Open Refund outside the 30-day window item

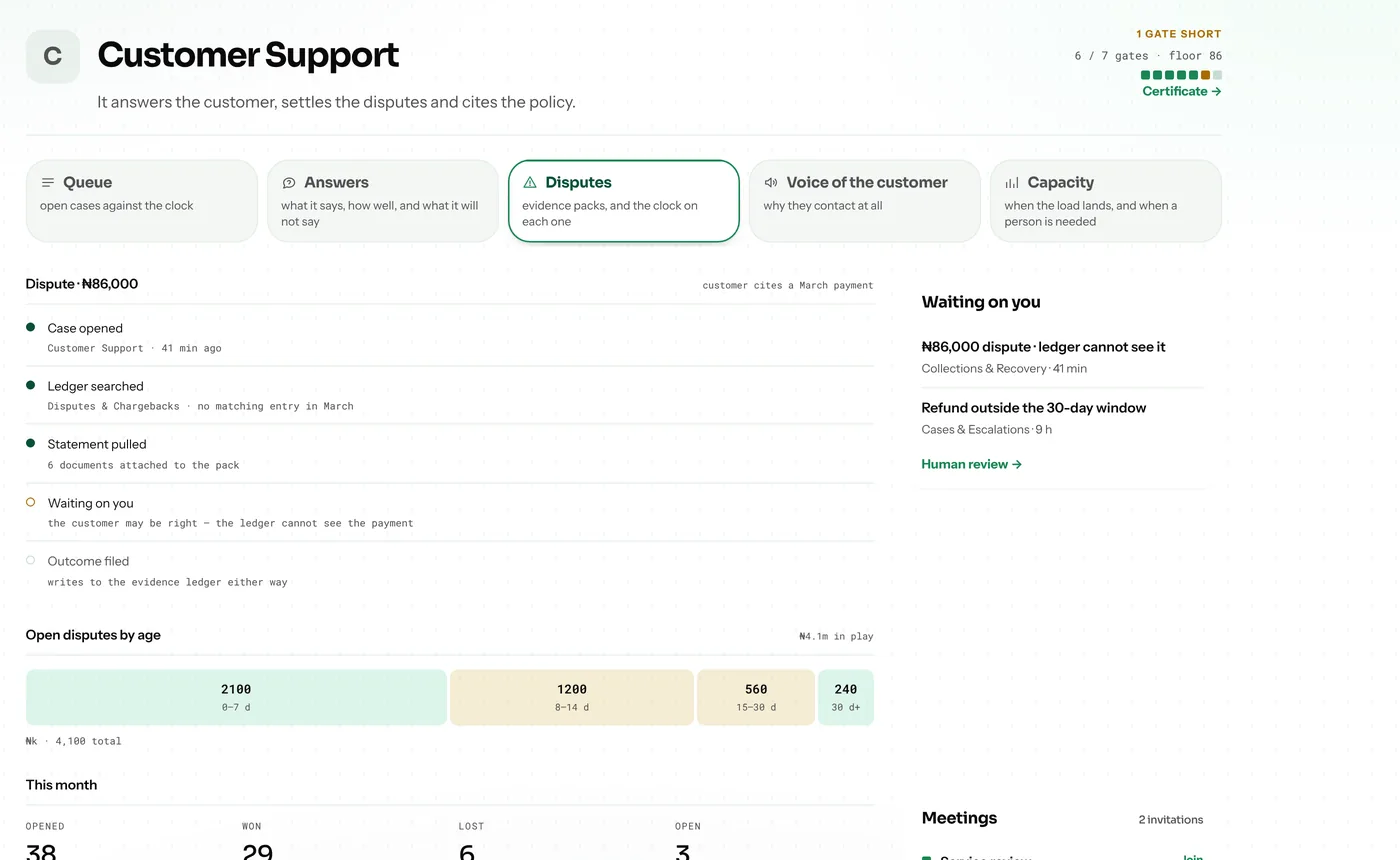pos(1062,418)
